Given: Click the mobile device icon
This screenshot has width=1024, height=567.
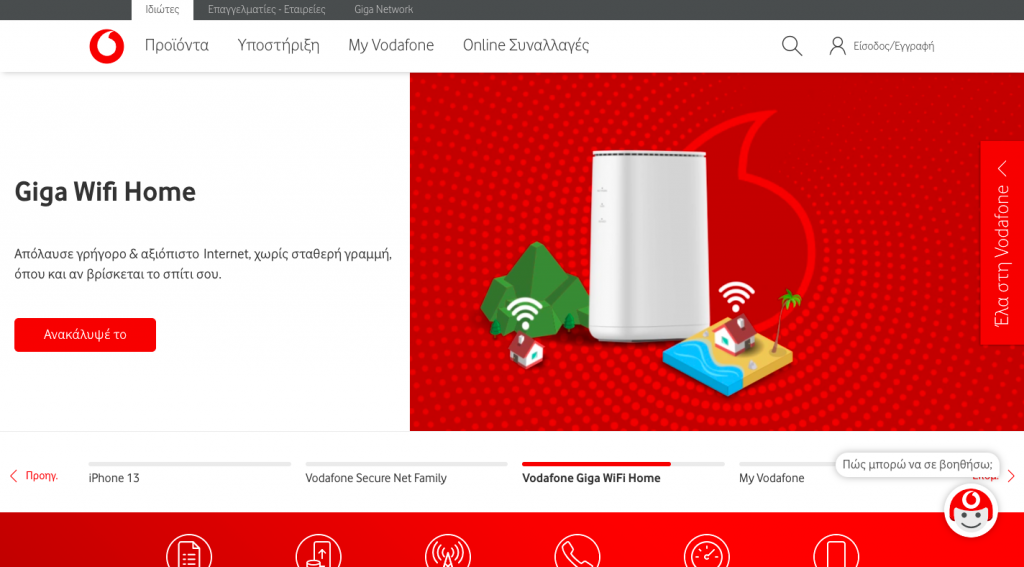Looking at the screenshot, I should pyautogui.click(x=837, y=551).
